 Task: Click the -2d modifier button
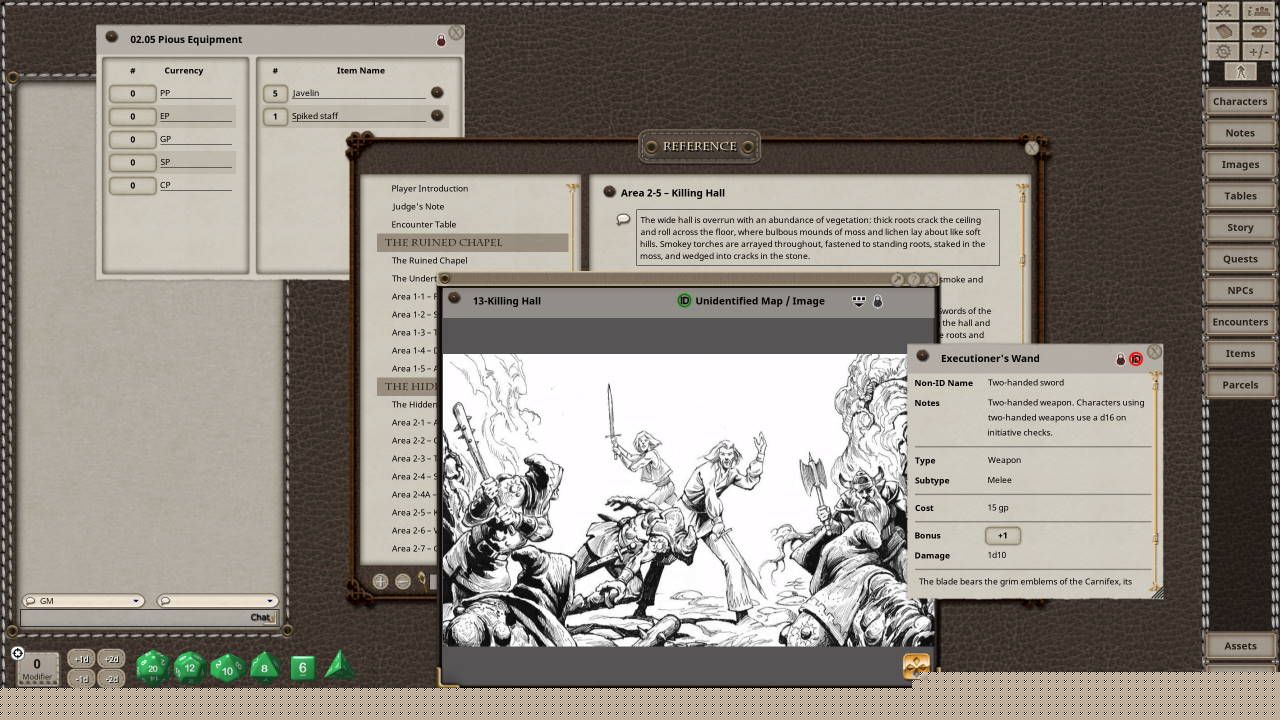tap(111, 678)
